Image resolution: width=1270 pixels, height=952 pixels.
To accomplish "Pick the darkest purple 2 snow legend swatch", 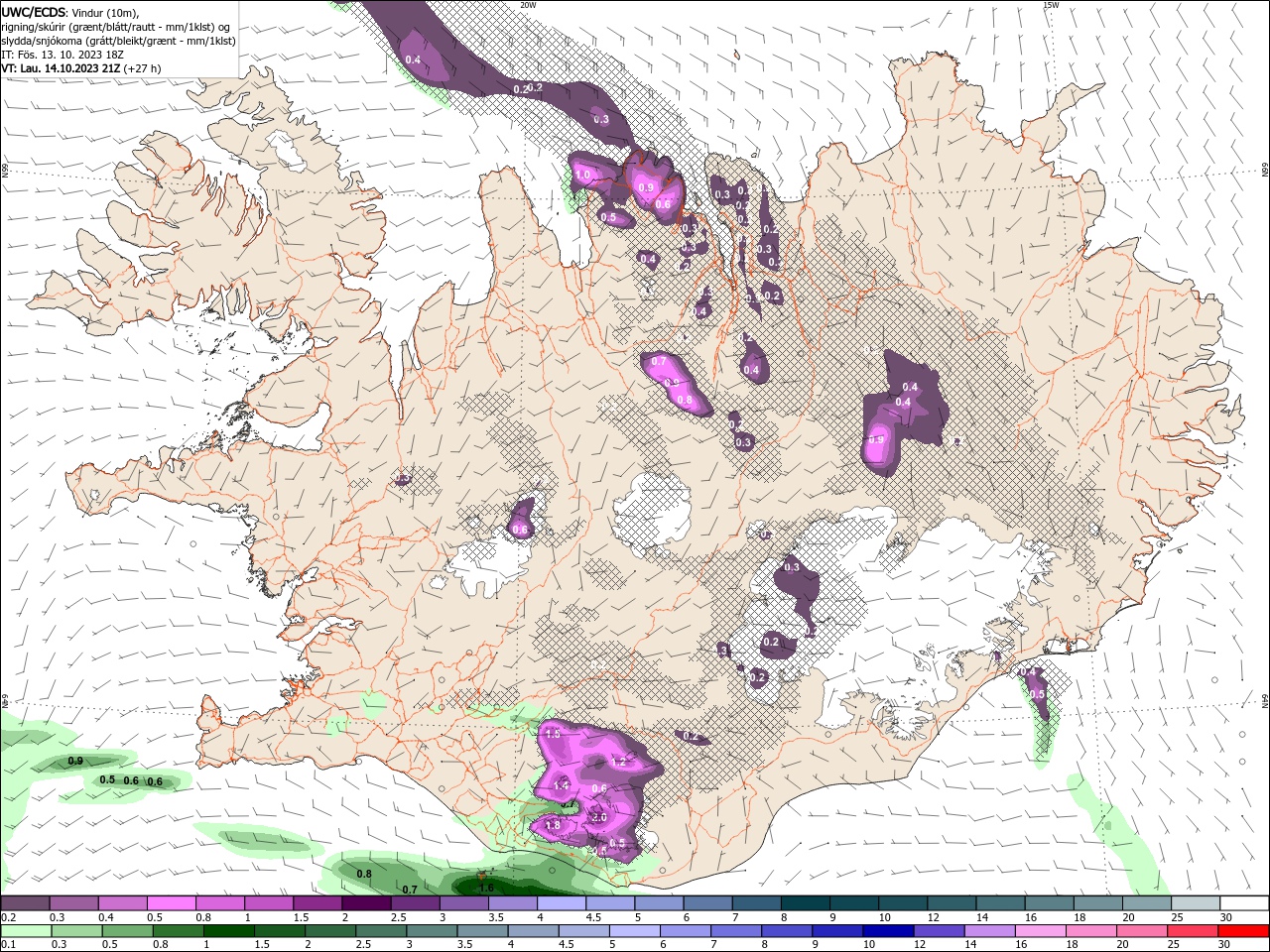I will click(x=366, y=903).
